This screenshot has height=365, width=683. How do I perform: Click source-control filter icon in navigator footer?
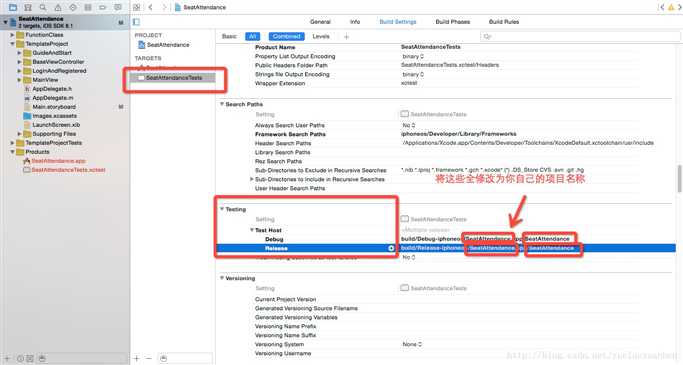click(x=30, y=358)
